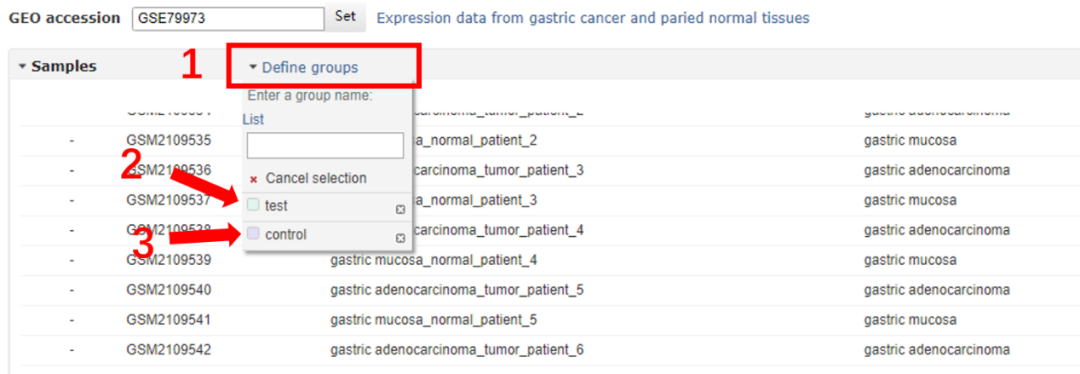Image resolution: width=1080 pixels, height=374 pixels.
Task: Select sample row GSM2109541
Action: 544,320
